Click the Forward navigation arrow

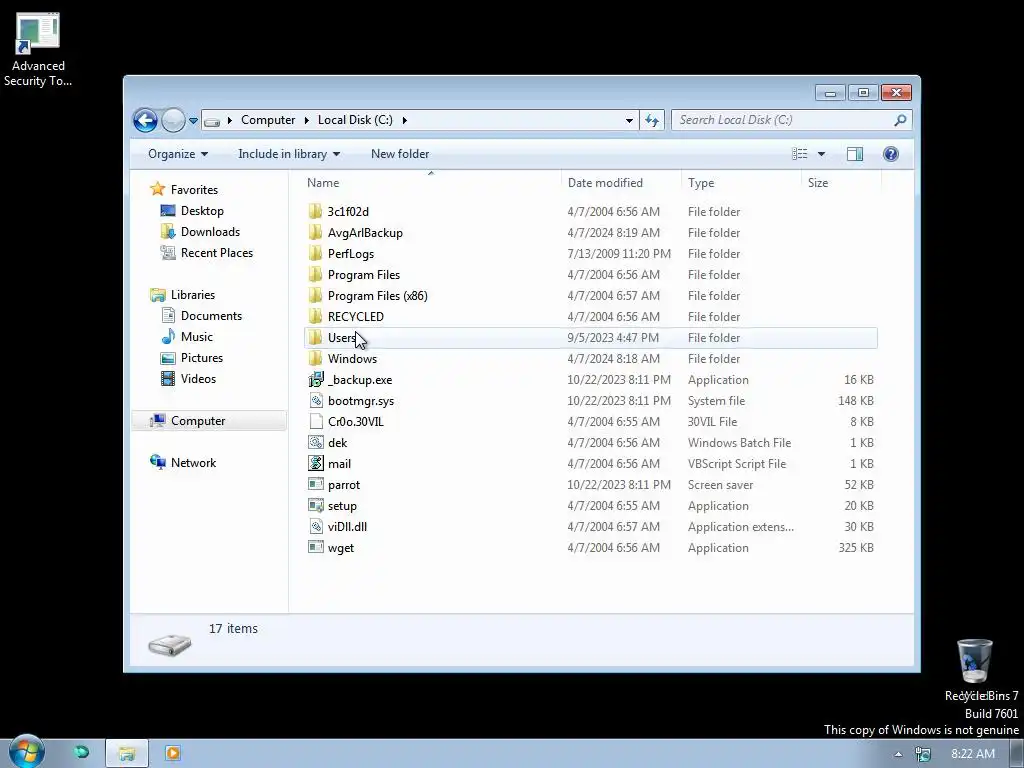coord(173,120)
